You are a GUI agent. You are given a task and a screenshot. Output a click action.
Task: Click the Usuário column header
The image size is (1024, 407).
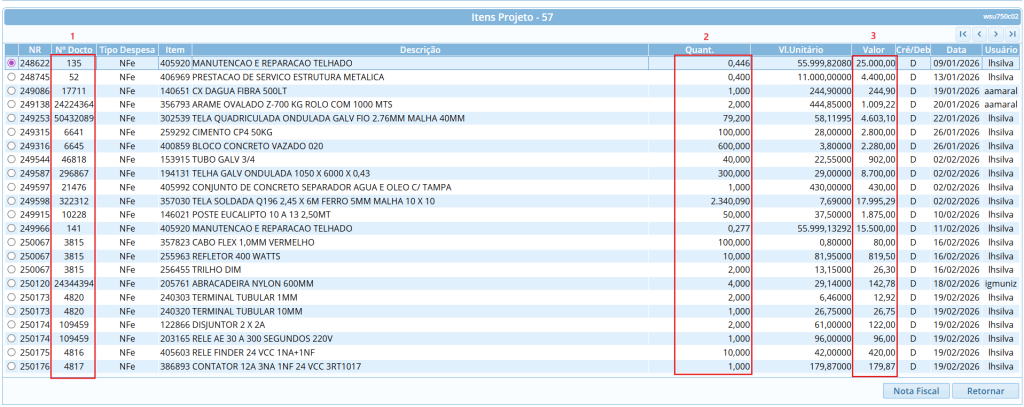(x=1000, y=49)
